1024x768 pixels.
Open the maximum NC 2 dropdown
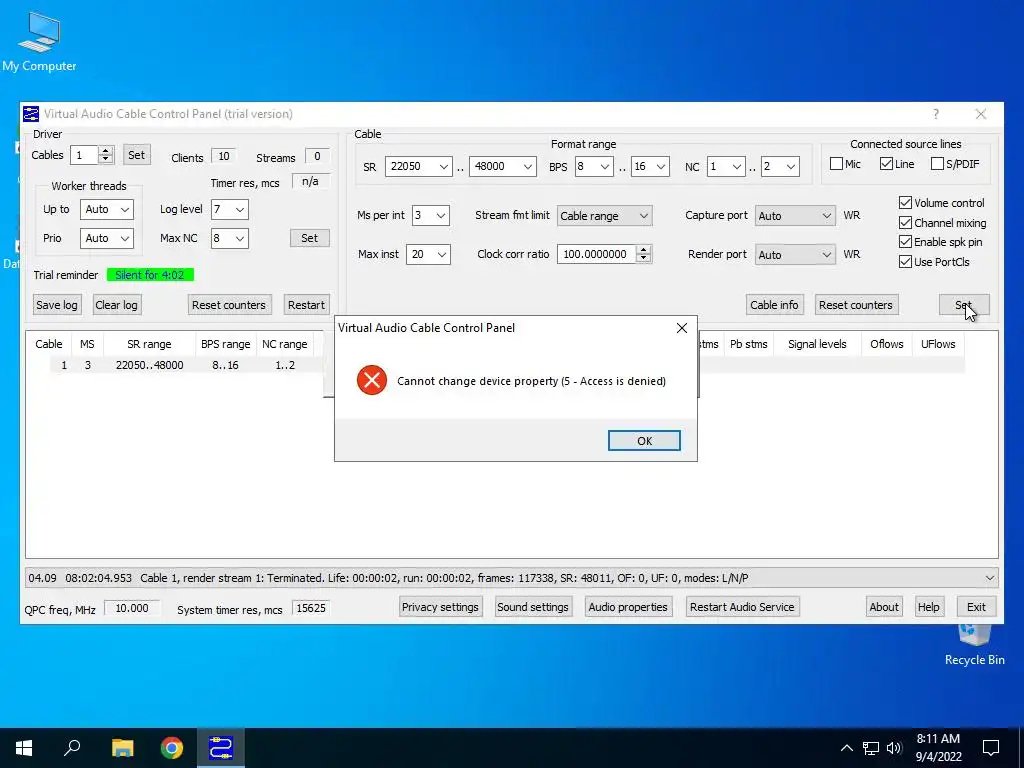(780, 167)
